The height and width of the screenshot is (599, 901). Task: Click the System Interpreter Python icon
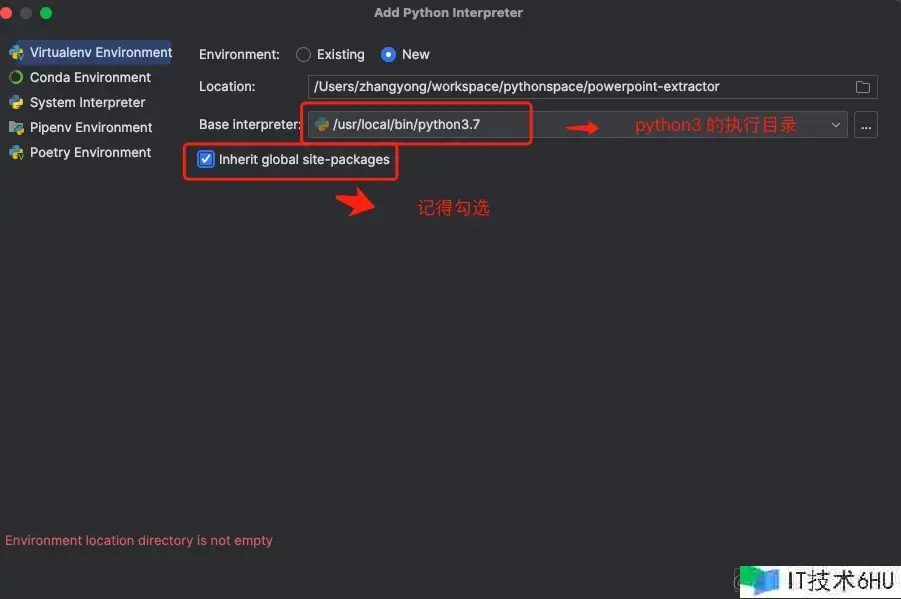(16, 103)
